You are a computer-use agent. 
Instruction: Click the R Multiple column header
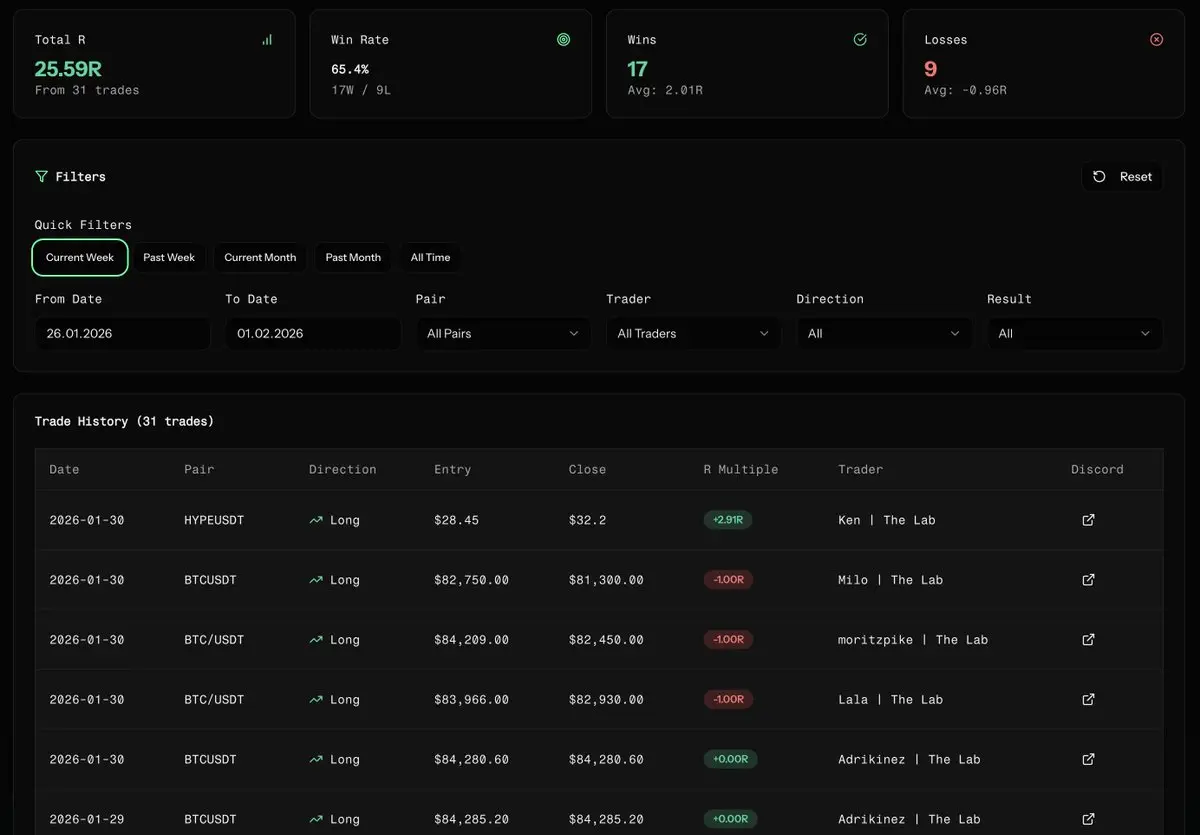tap(741, 469)
